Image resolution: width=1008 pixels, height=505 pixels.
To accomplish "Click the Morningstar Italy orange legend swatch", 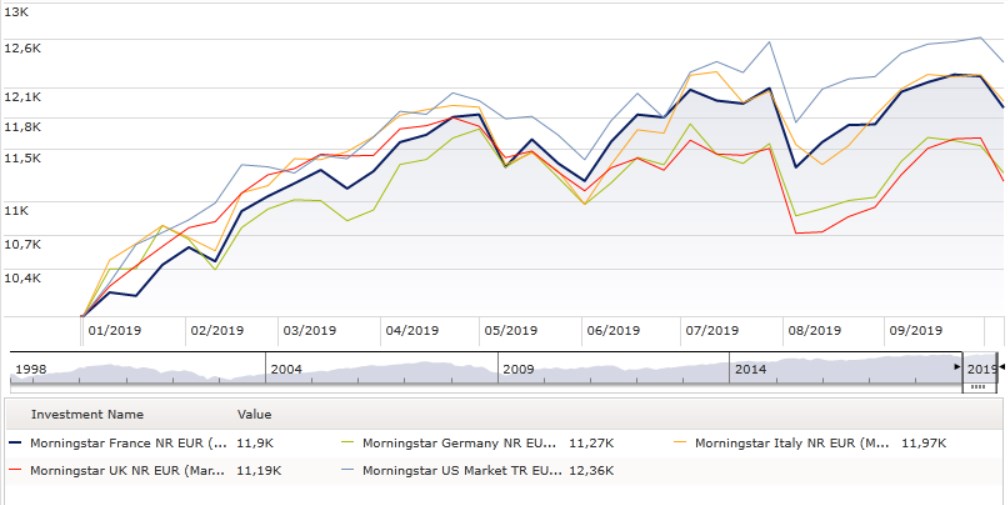I will pyautogui.click(x=680, y=442).
